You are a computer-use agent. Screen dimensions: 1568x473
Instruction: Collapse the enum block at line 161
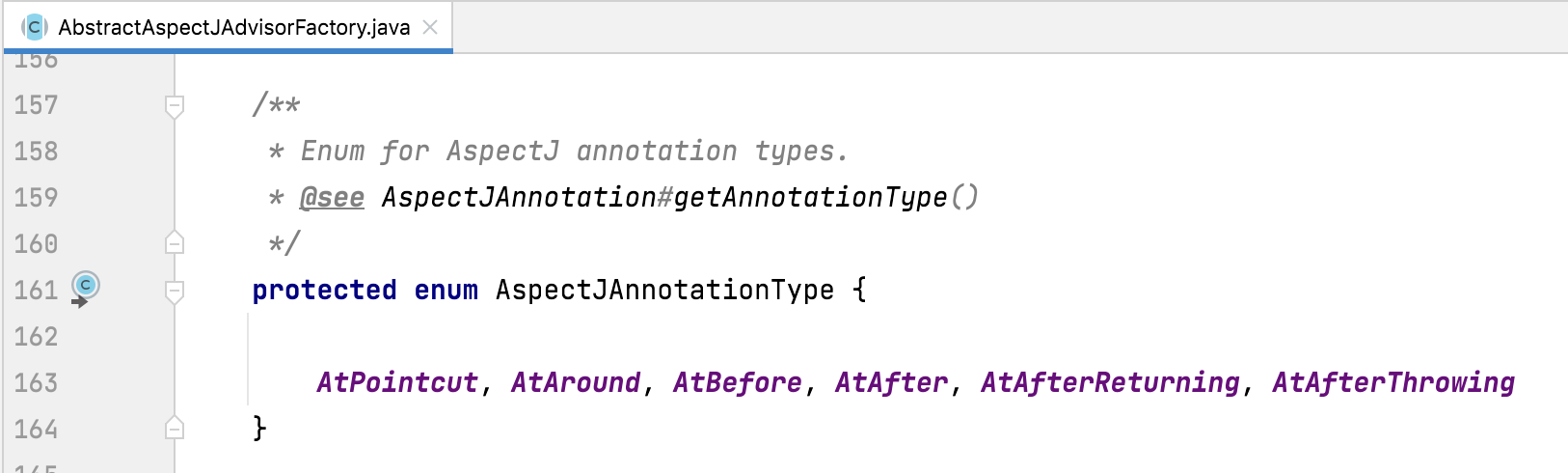tap(175, 291)
